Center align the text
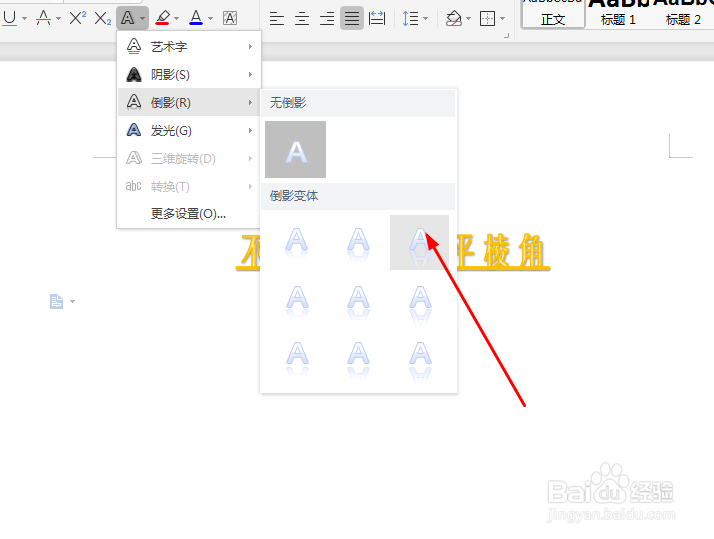Image resolution: width=714 pixels, height=539 pixels. 302,19
